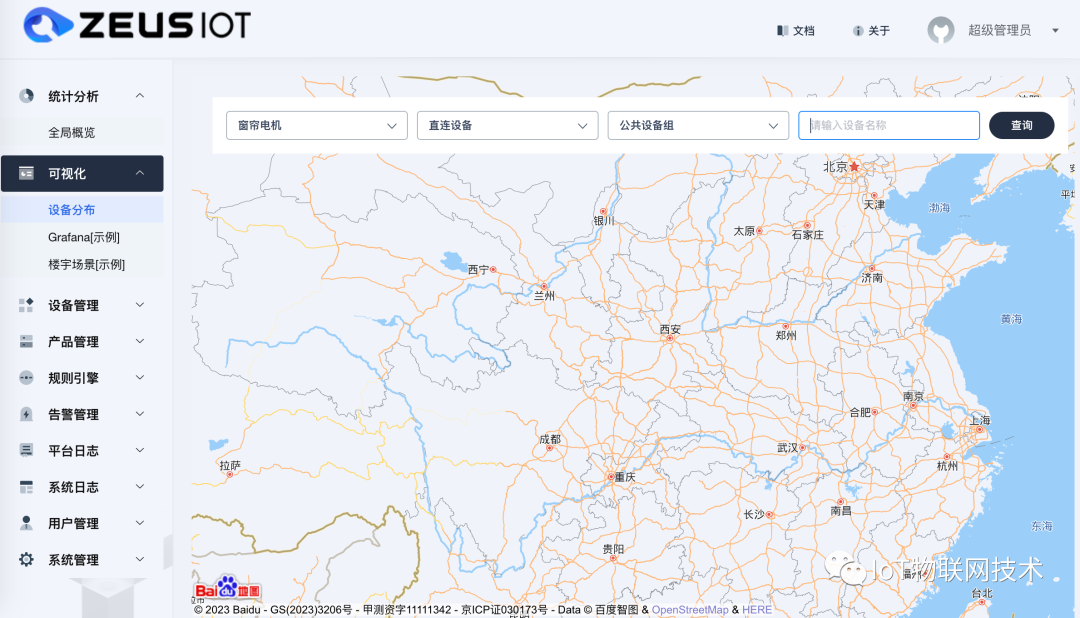
Task: Open the 全局概览 menu item
Action: tap(72, 132)
